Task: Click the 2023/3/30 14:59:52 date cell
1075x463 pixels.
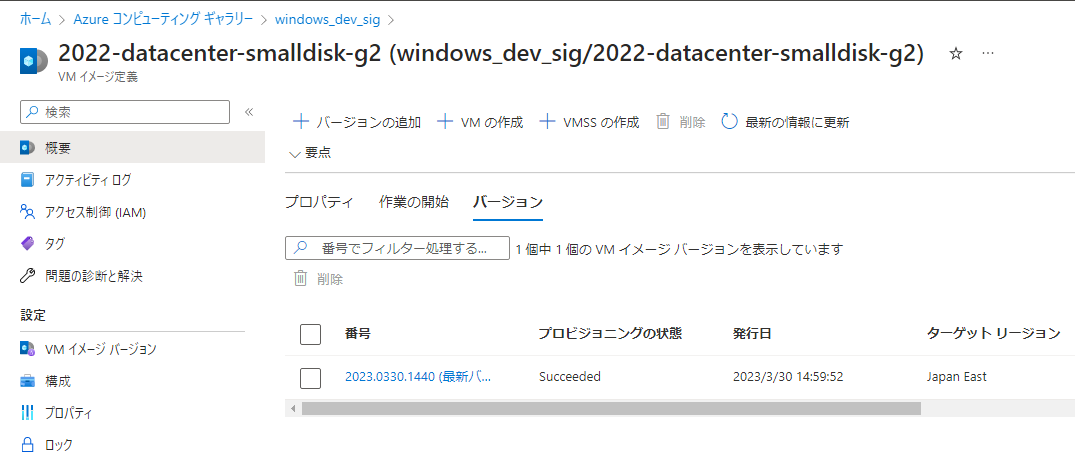Action: click(789, 377)
